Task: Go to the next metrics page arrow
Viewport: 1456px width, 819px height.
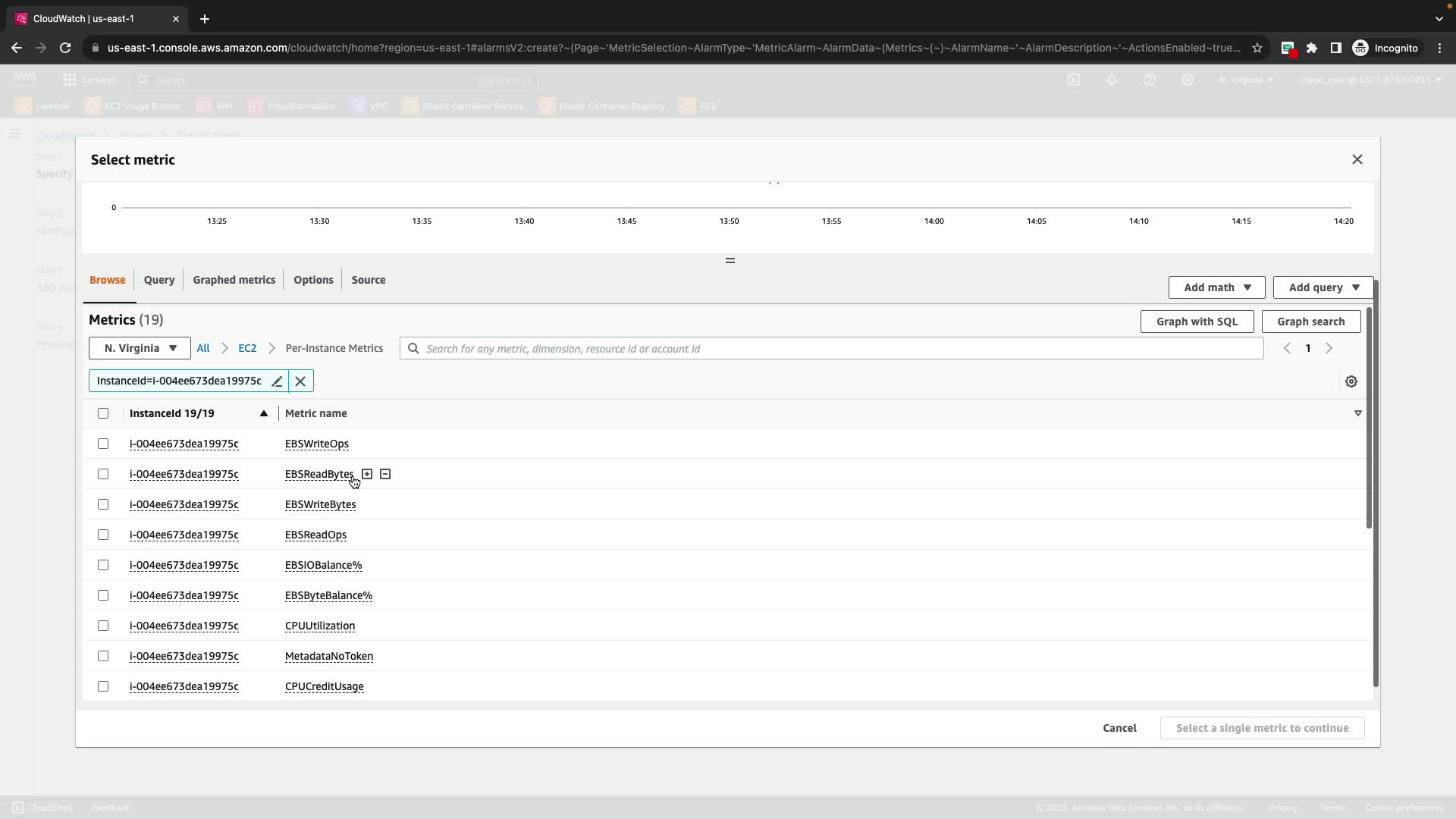Action: click(x=1329, y=348)
